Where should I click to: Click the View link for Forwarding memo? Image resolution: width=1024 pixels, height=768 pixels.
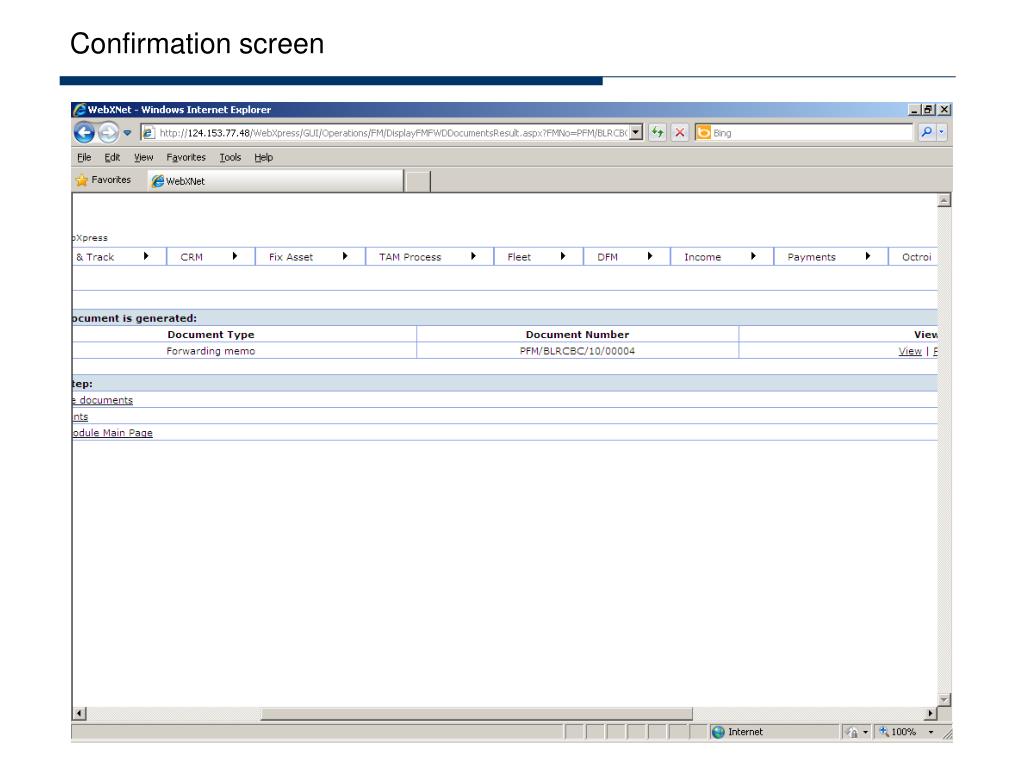point(910,351)
